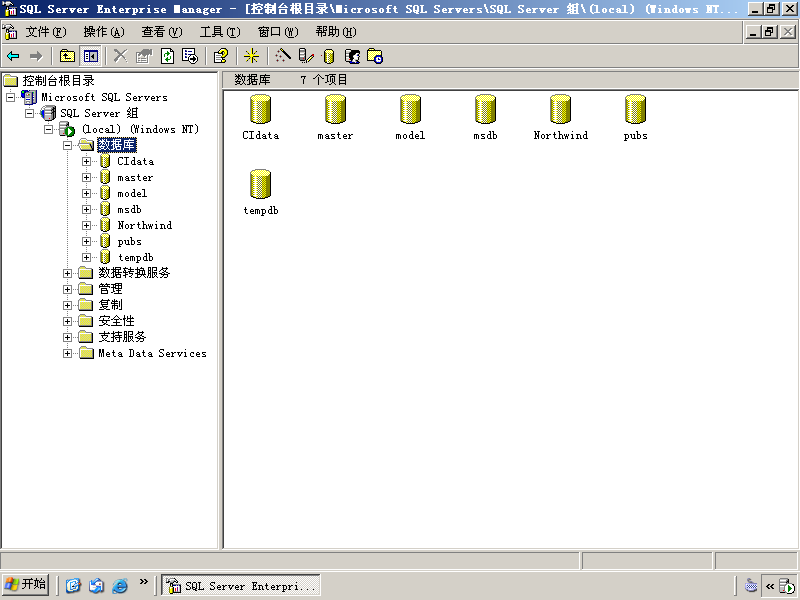Select 控制台根目录 in the tree
Image resolution: width=800 pixels, height=600 pixels.
58,81
